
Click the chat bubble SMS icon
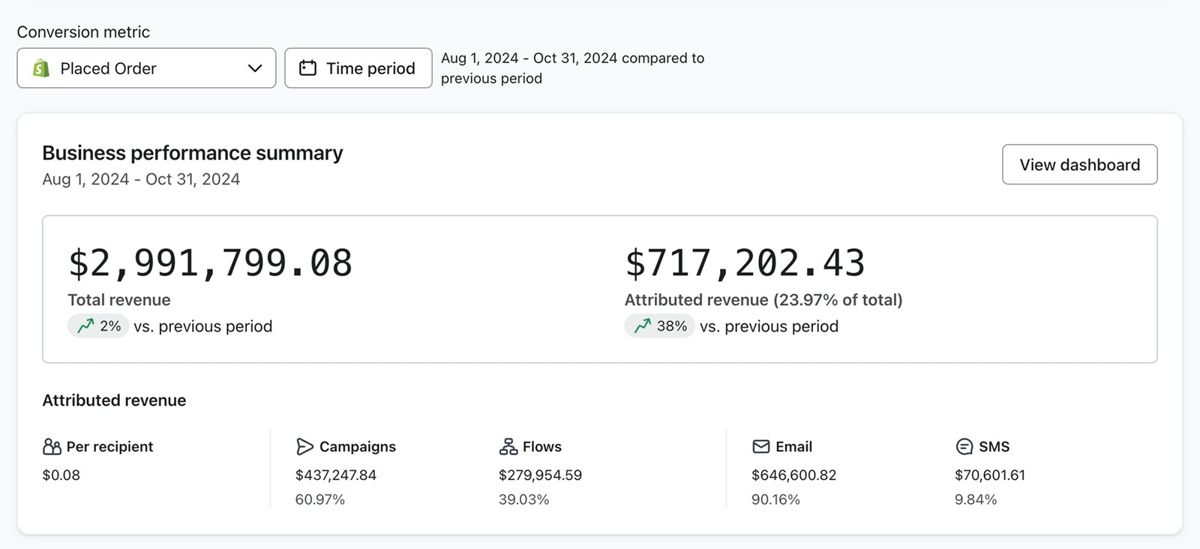pos(964,447)
